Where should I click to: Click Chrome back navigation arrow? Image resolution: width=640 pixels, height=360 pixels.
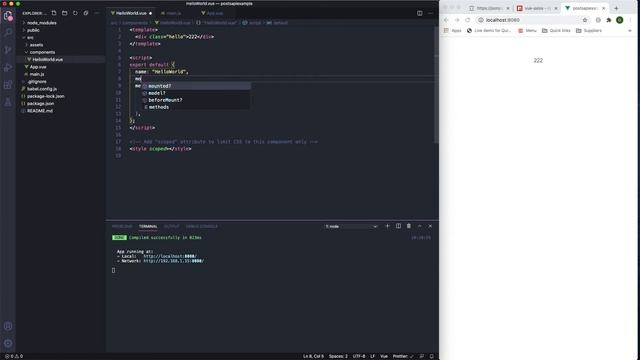pos(446,20)
